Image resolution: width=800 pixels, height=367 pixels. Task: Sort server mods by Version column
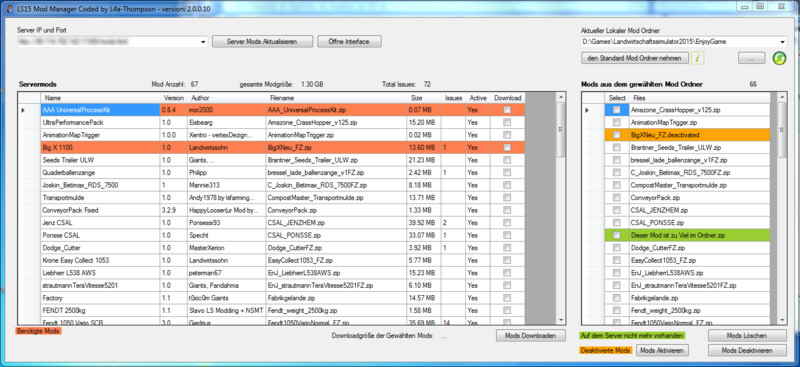coord(174,97)
